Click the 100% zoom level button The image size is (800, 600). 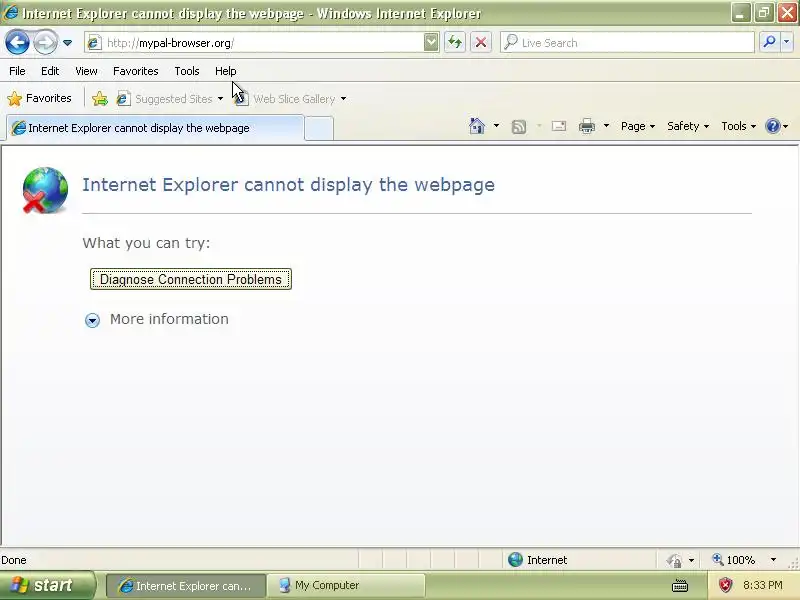(734, 560)
